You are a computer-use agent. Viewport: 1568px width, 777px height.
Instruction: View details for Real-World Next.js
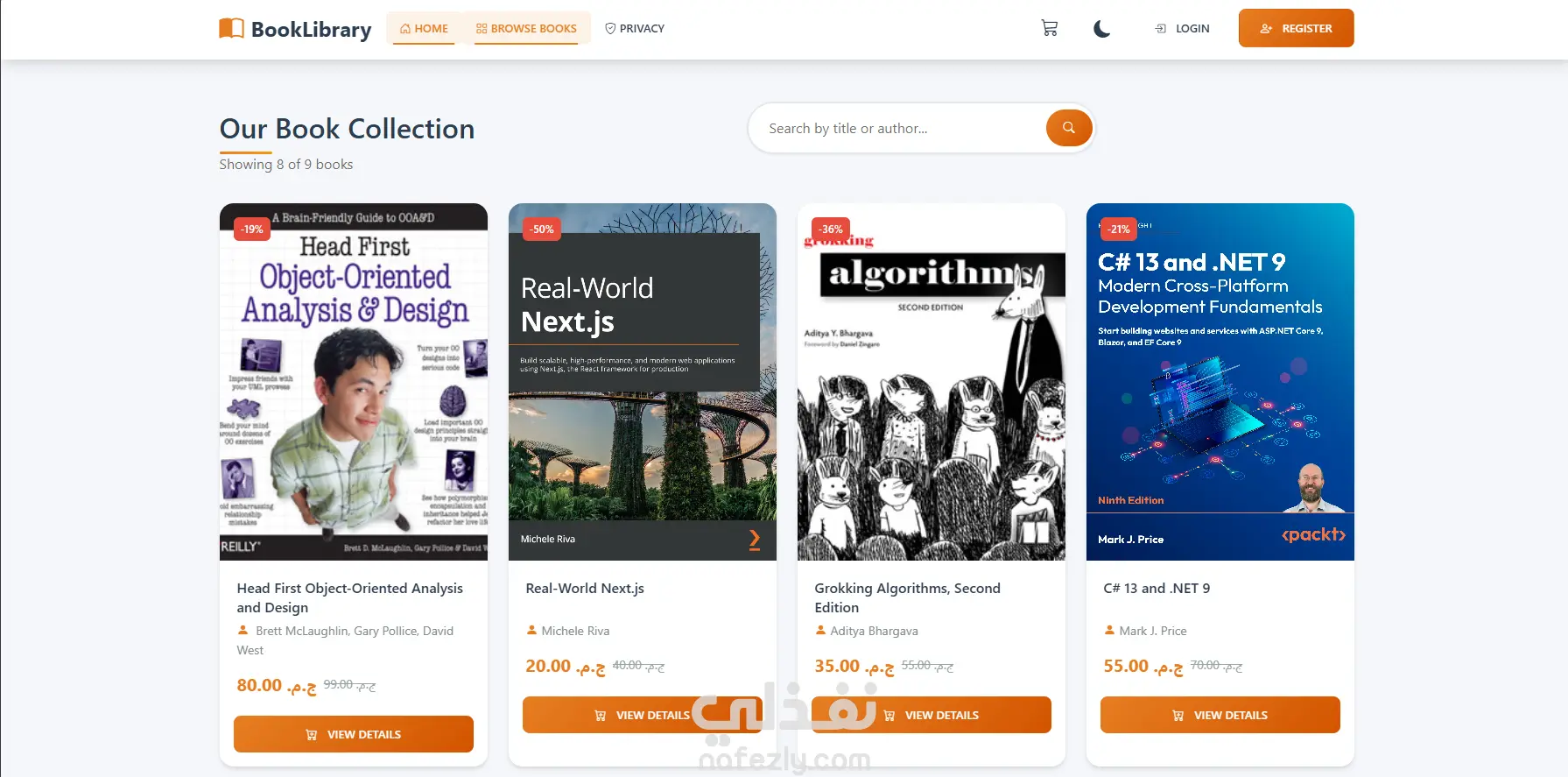642,715
